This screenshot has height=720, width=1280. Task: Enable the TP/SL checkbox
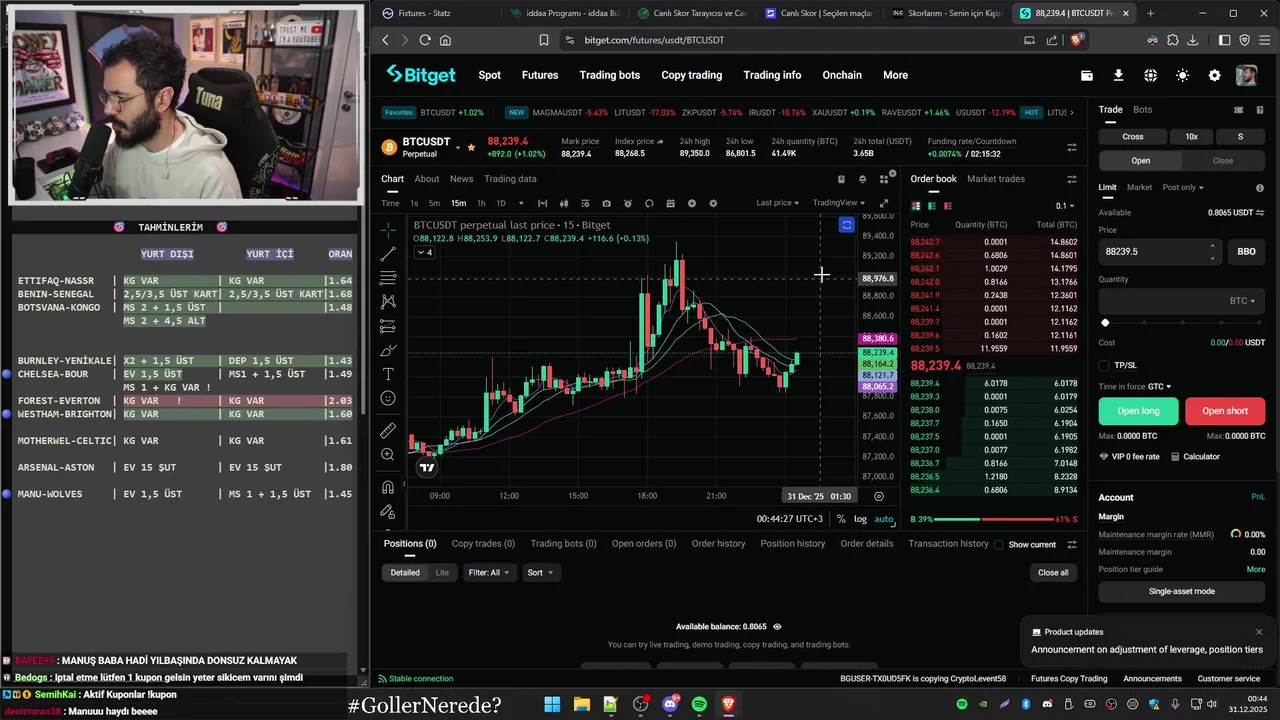tap(1104, 365)
